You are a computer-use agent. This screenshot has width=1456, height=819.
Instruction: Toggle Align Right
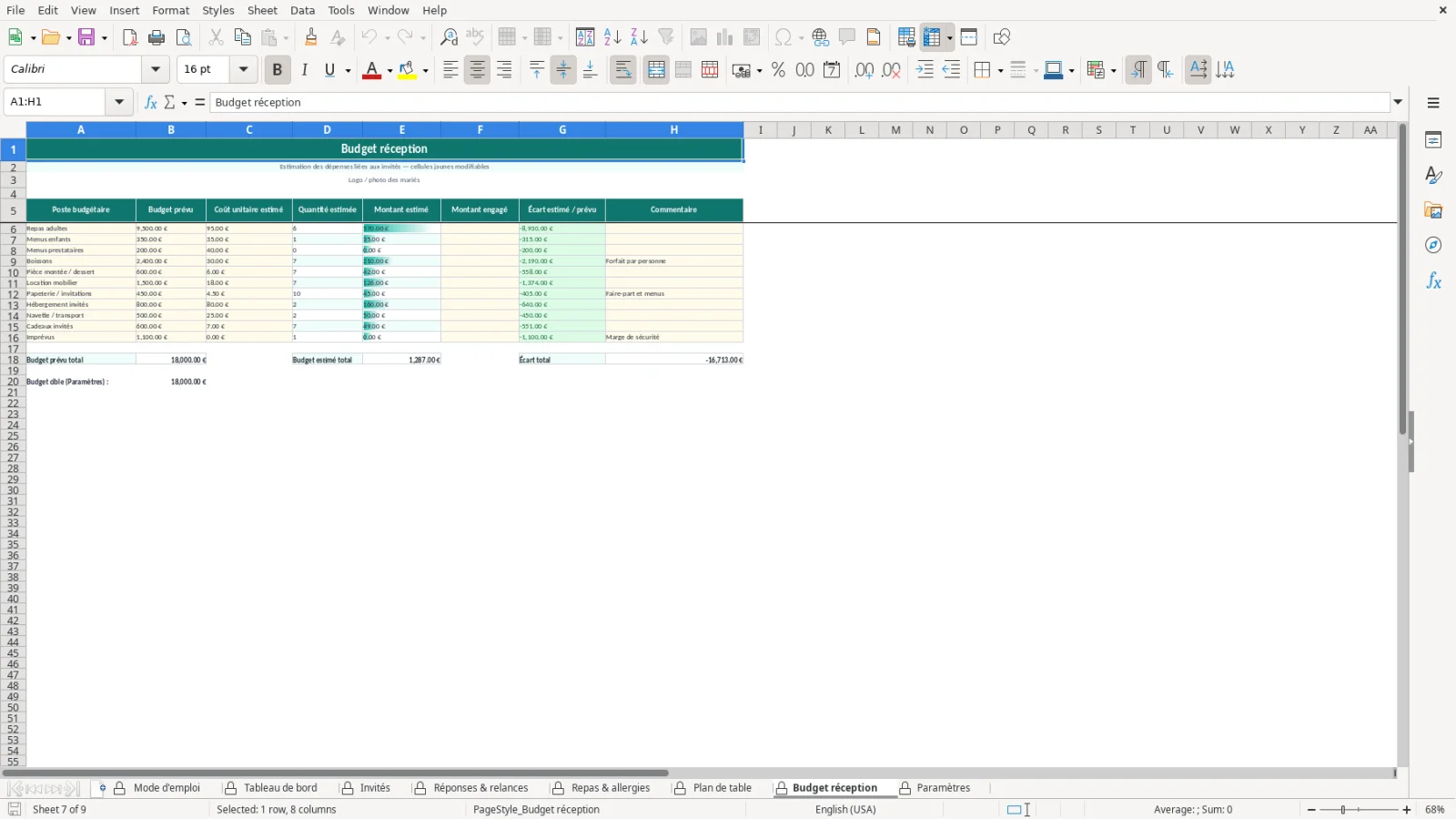click(504, 70)
